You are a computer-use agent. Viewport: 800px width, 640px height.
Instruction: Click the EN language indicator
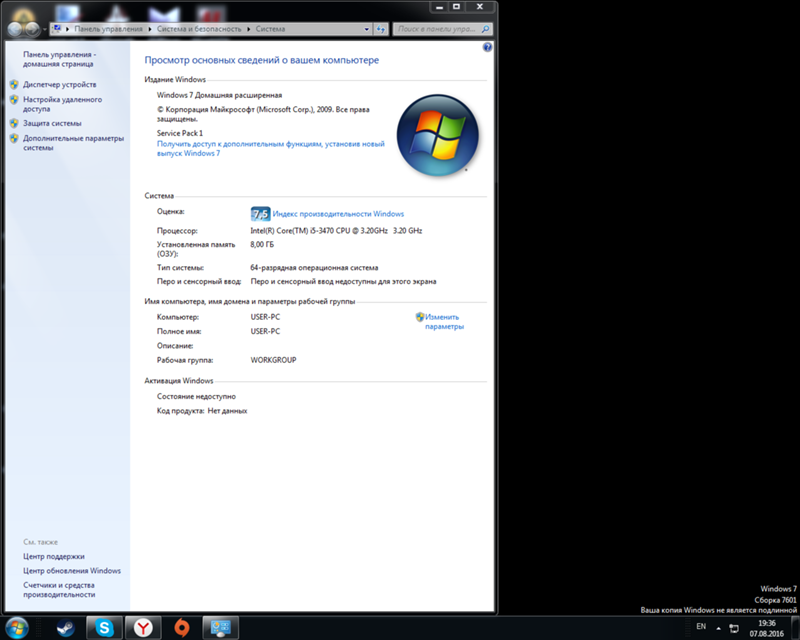[x=701, y=626]
